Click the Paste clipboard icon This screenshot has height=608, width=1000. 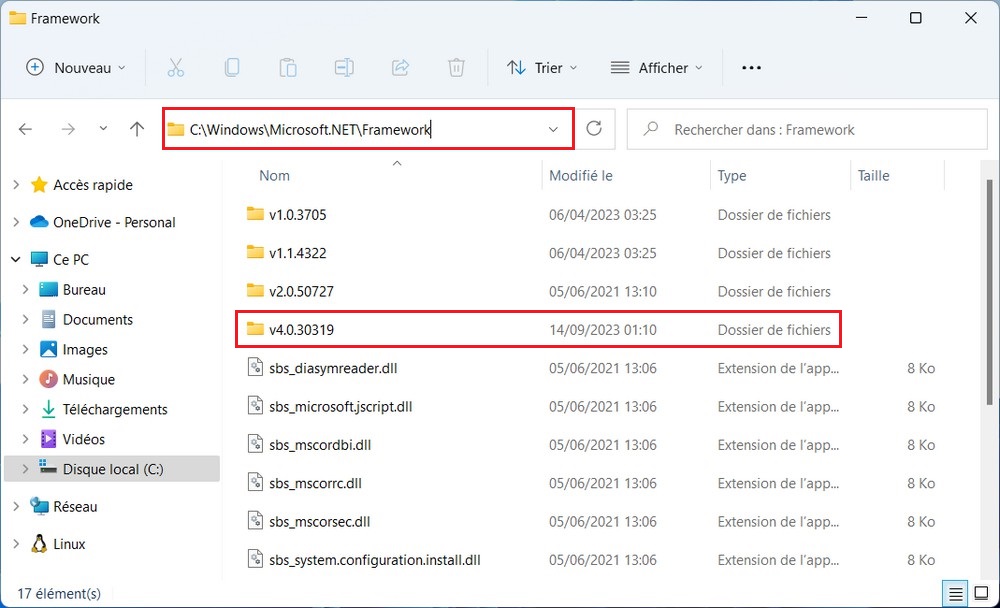tap(288, 68)
